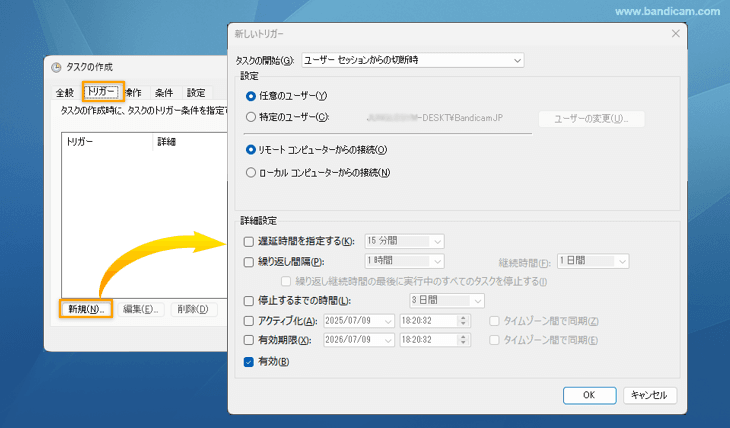Viewport: 730px width, 428px height.
Task: Select リモート コンピューターからの接続 option
Action: 251,150
